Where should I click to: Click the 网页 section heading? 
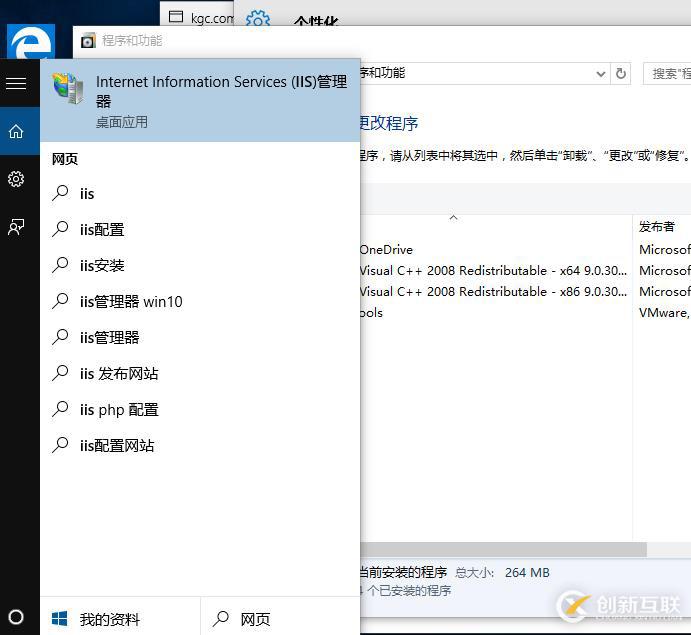pyautogui.click(x=65, y=159)
